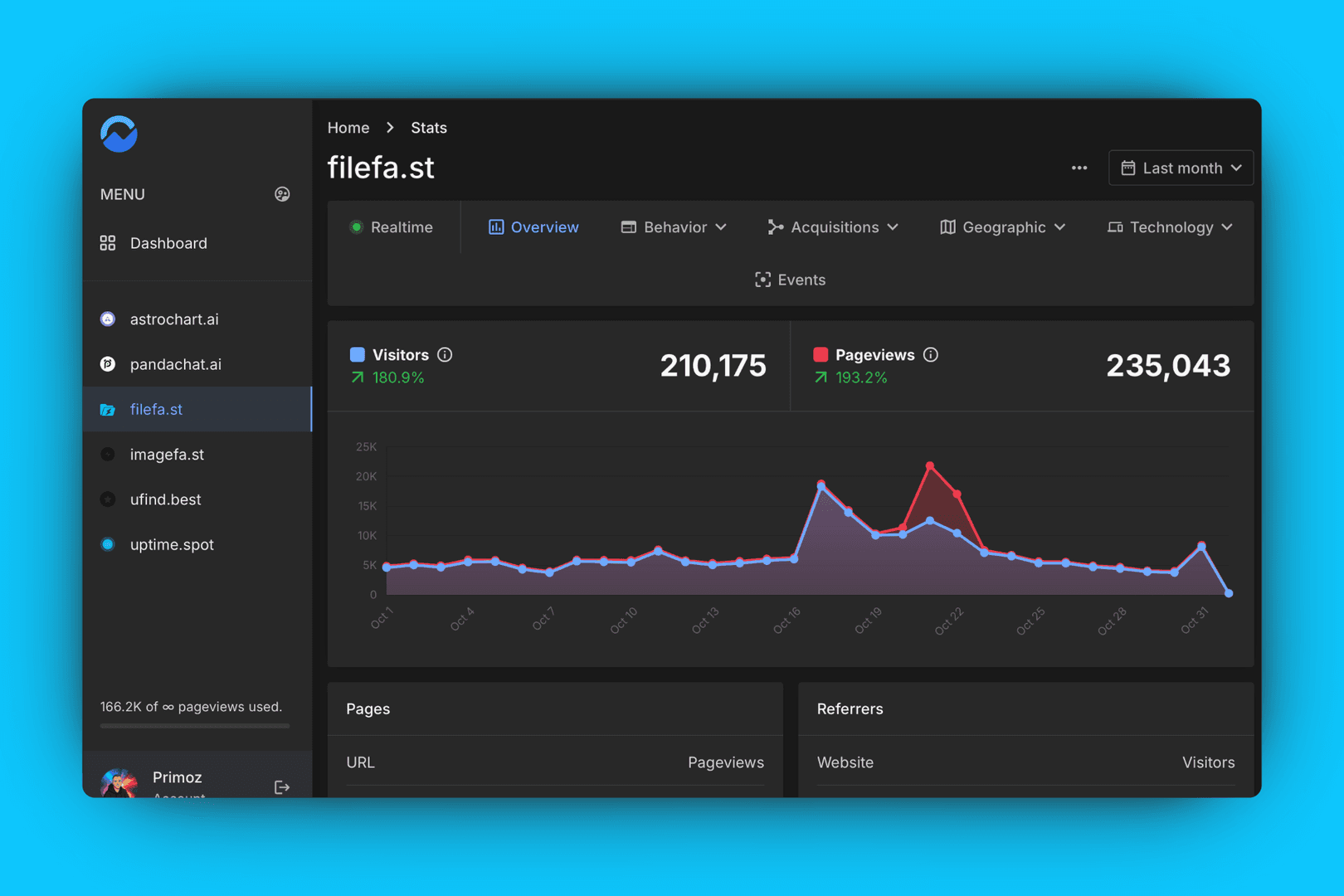The height and width of the screenshot is (896, 1344).
Task: Expand the Acquisitions menu
Action: pyautogui.click(x=832, y=226)
